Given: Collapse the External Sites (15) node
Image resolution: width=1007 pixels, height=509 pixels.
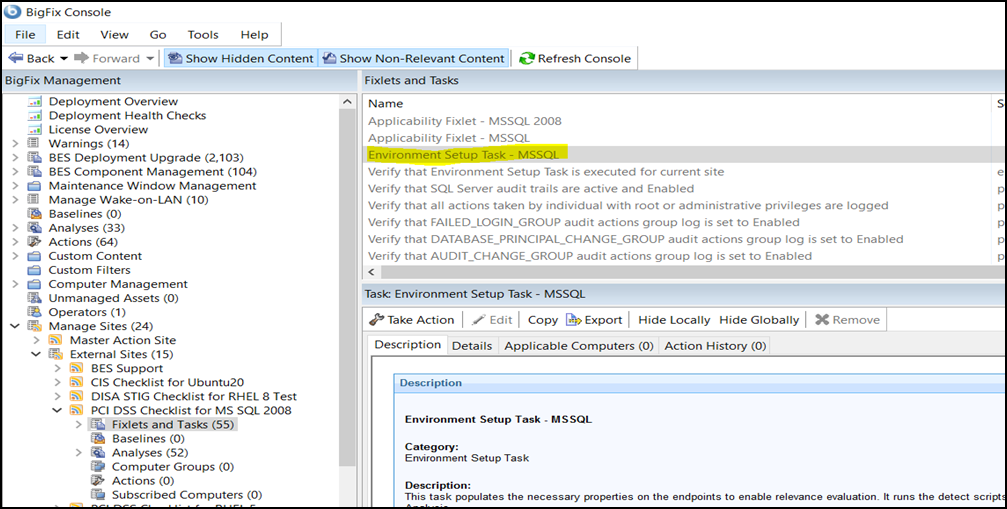Looking at the screenshot, I should [x=36, y=354].
